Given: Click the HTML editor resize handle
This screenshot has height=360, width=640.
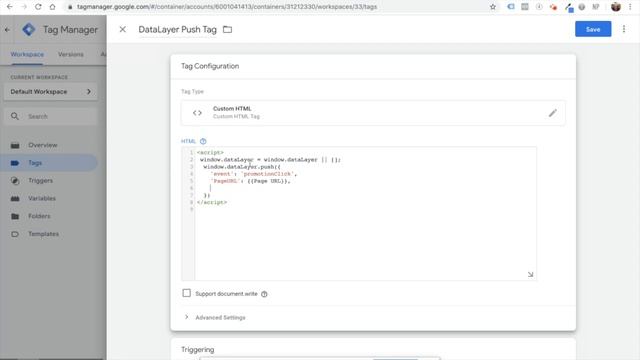Looking at the screenshot, I should coord(530,274).
